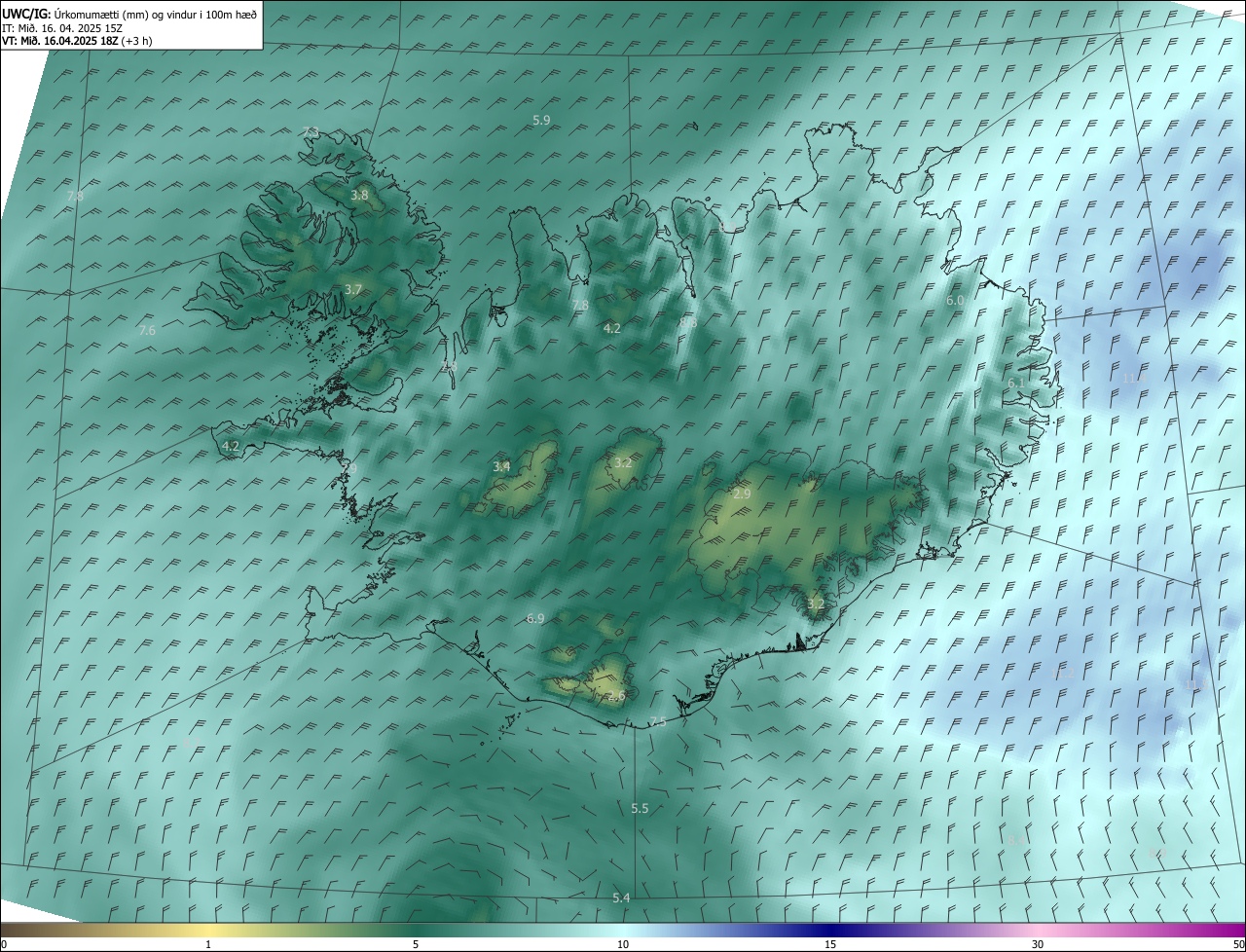The image size is (1246, 952).
Task: Click the 3.4 value on Langjökull glacier
Action: 501,466
